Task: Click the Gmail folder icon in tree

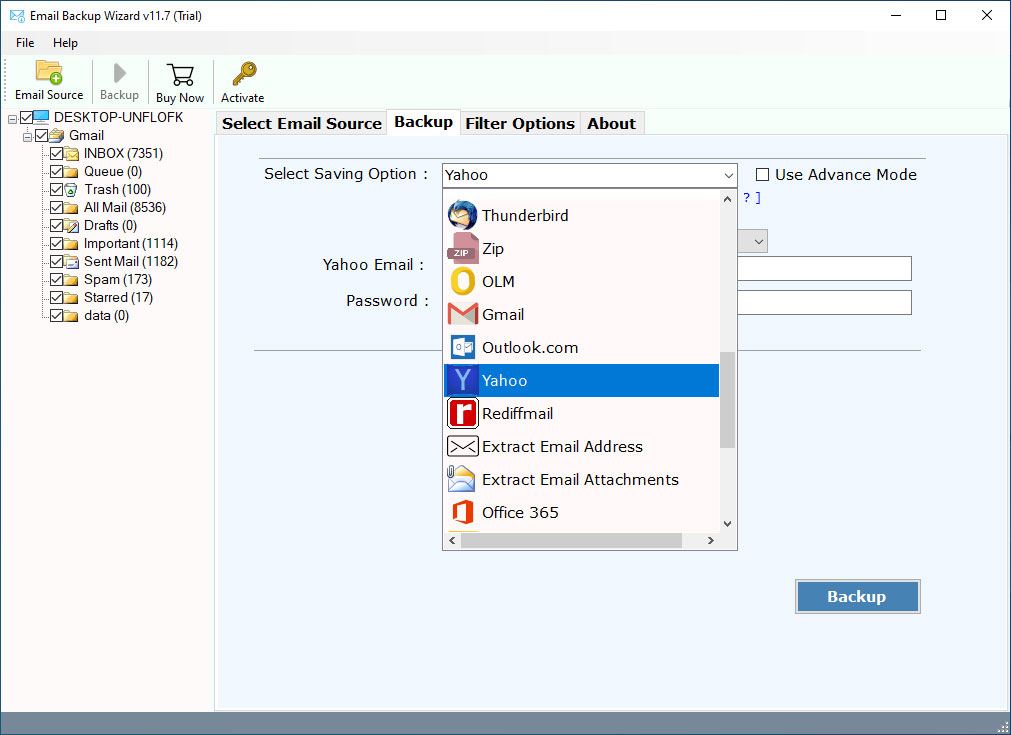Action: click(57, 135)
